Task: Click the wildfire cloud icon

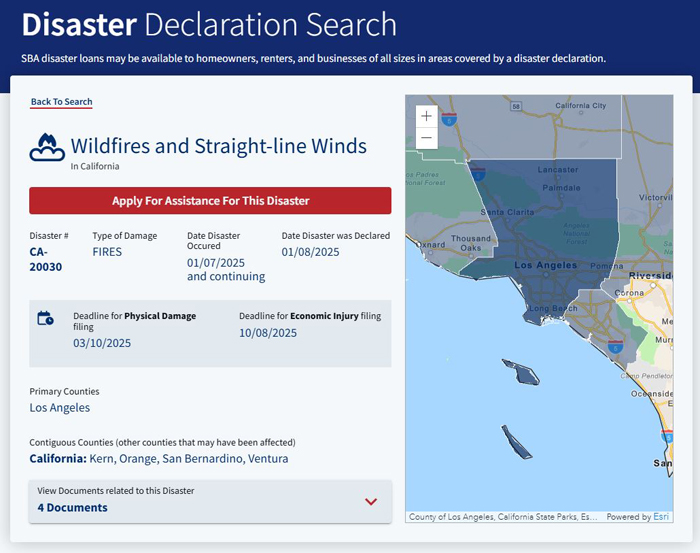Action: [47, 147]
